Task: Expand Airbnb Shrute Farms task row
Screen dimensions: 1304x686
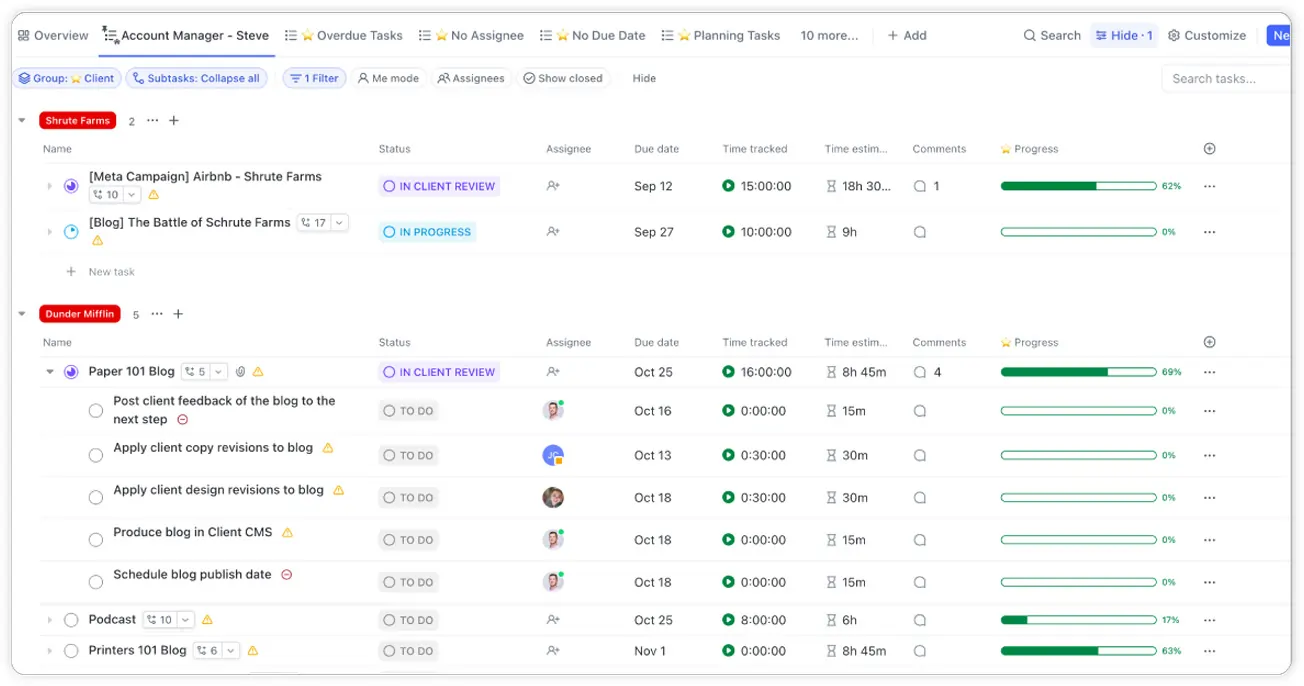Action: [x=49, y=186]
